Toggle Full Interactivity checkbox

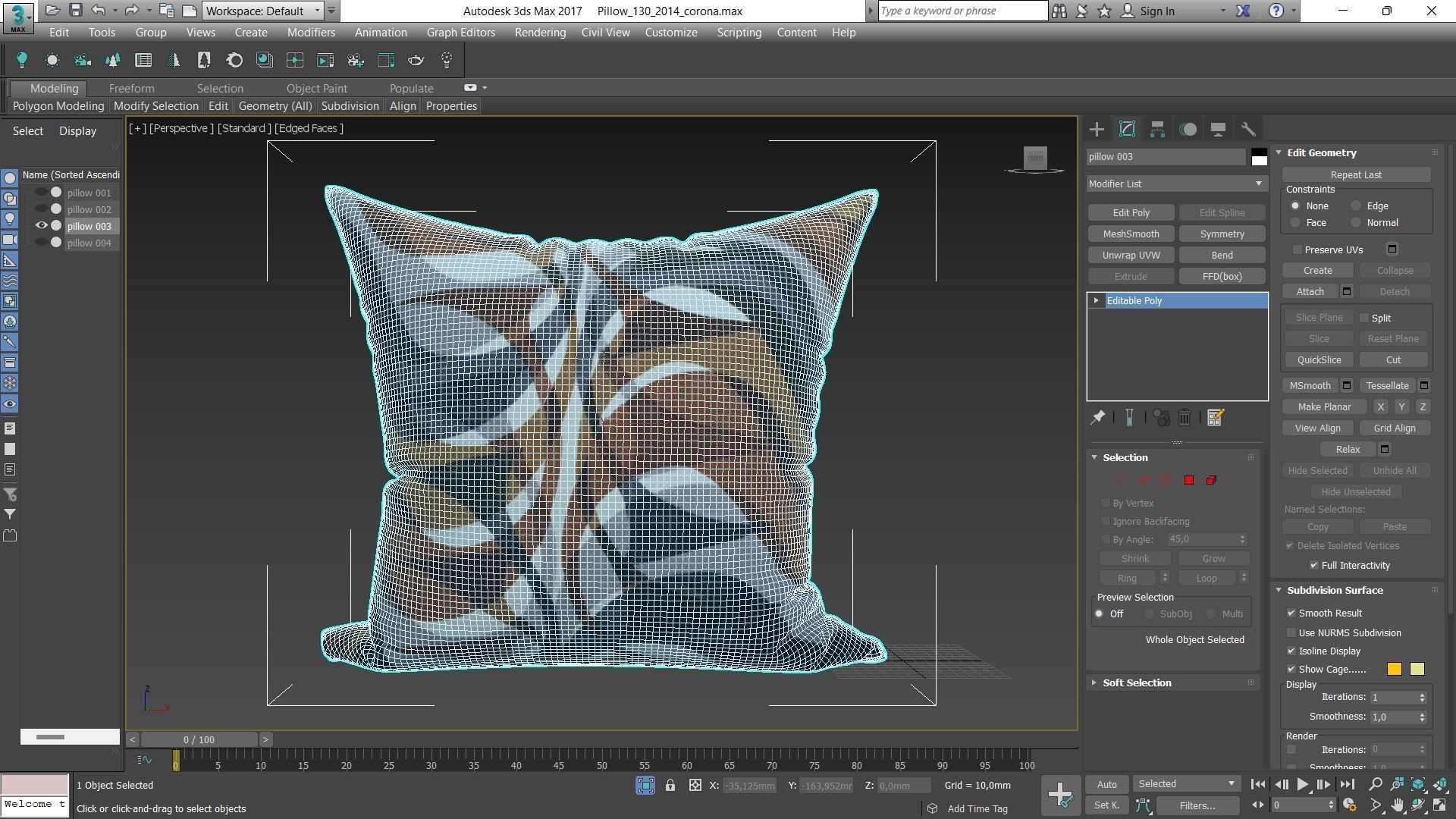click(1314, 566)
